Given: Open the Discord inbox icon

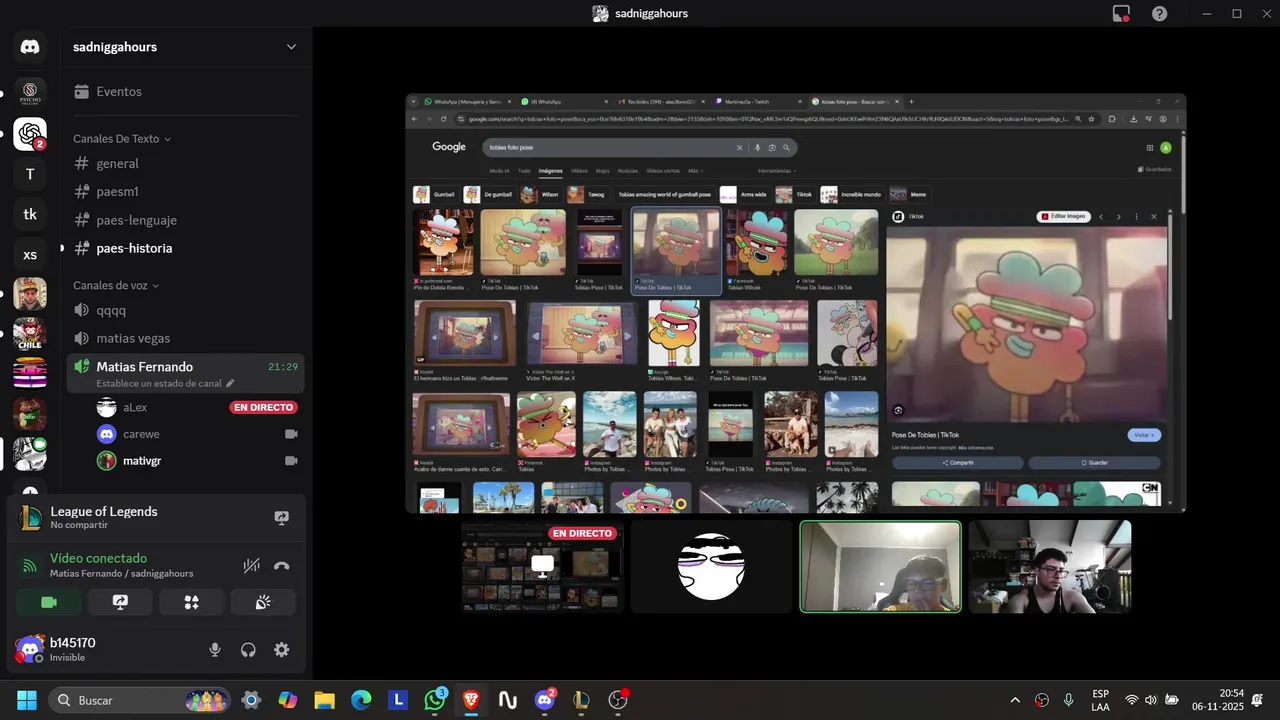Looking at the screenshot, I should pyautogui.click(x=1121, y=14).
